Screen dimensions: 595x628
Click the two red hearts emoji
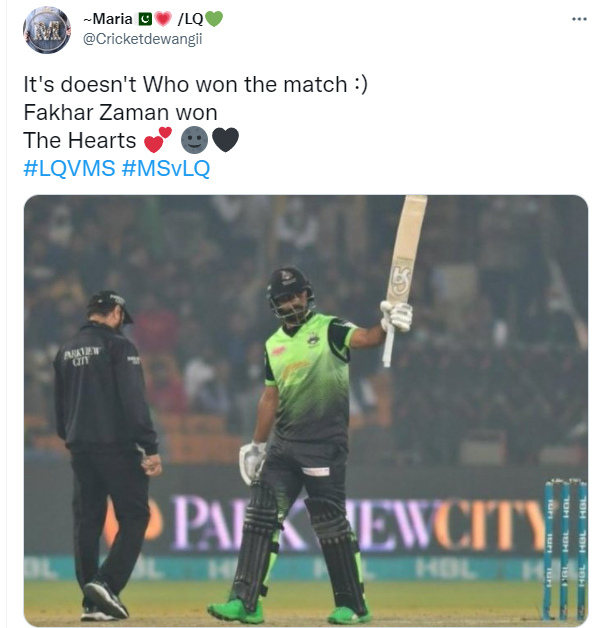pyautogui.click(x=158, y=140)
